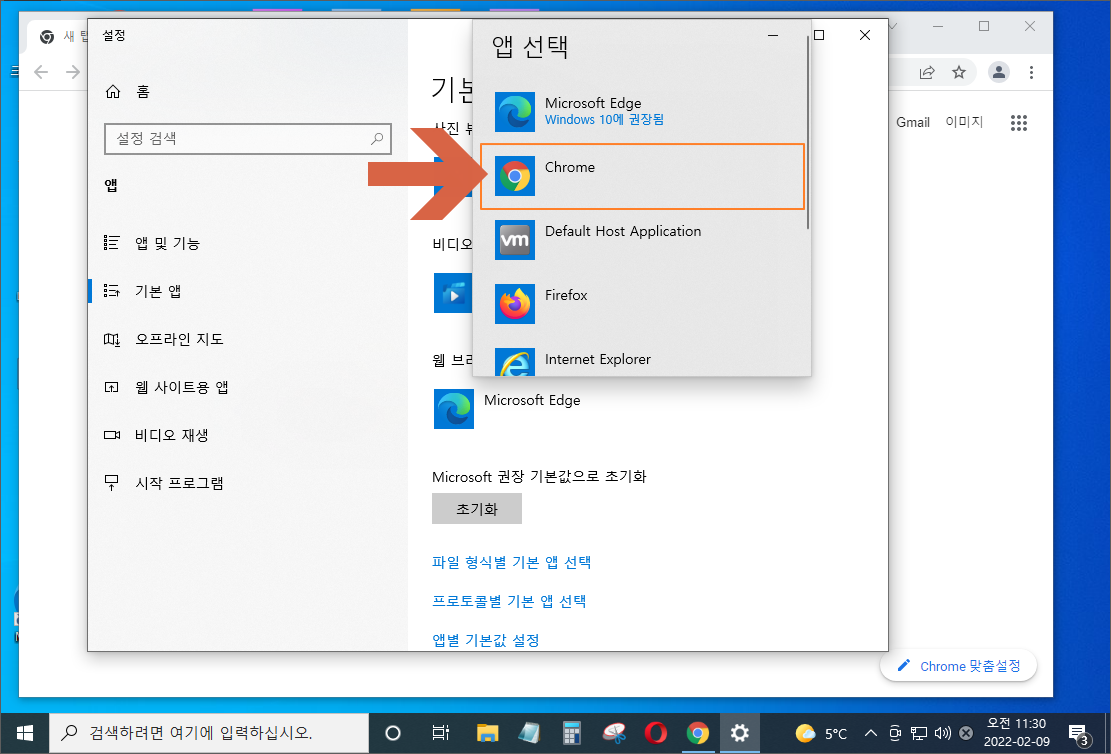Screen dimensions: 1111x754
Task: Open Settings home (홈)
Action: (x=128, y=91)
